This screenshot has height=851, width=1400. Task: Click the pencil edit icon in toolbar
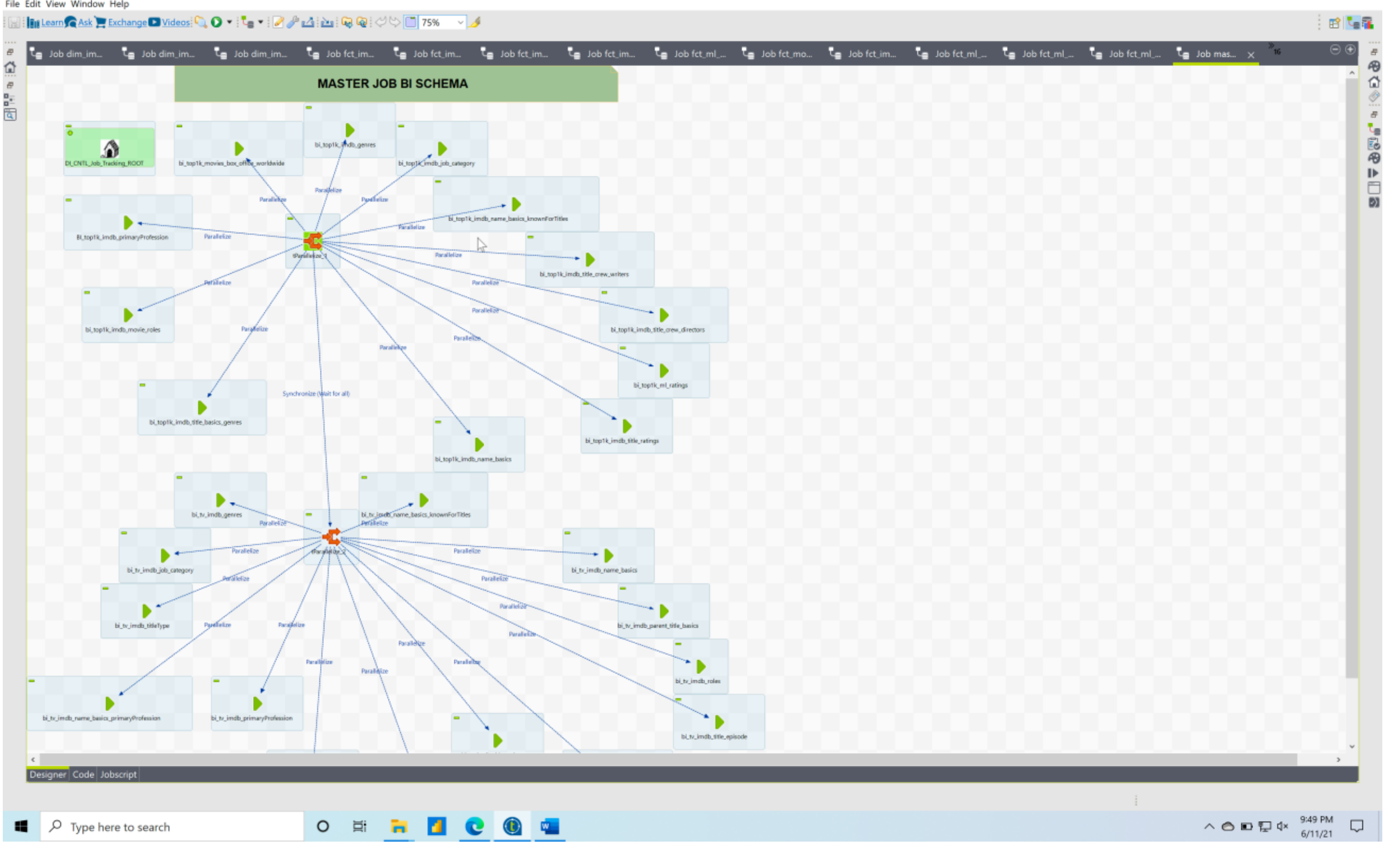279,22
